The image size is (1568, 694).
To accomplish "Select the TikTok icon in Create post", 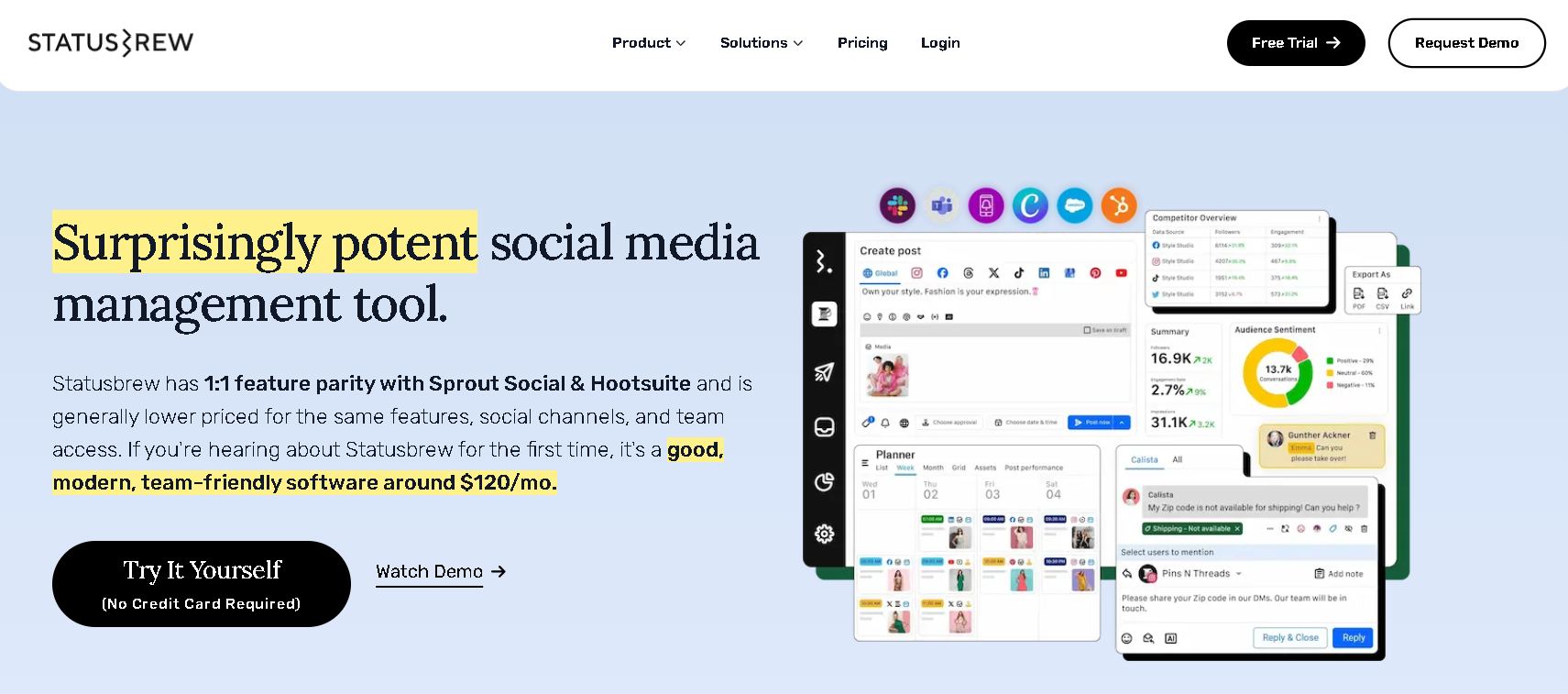I will (1019, 273).
